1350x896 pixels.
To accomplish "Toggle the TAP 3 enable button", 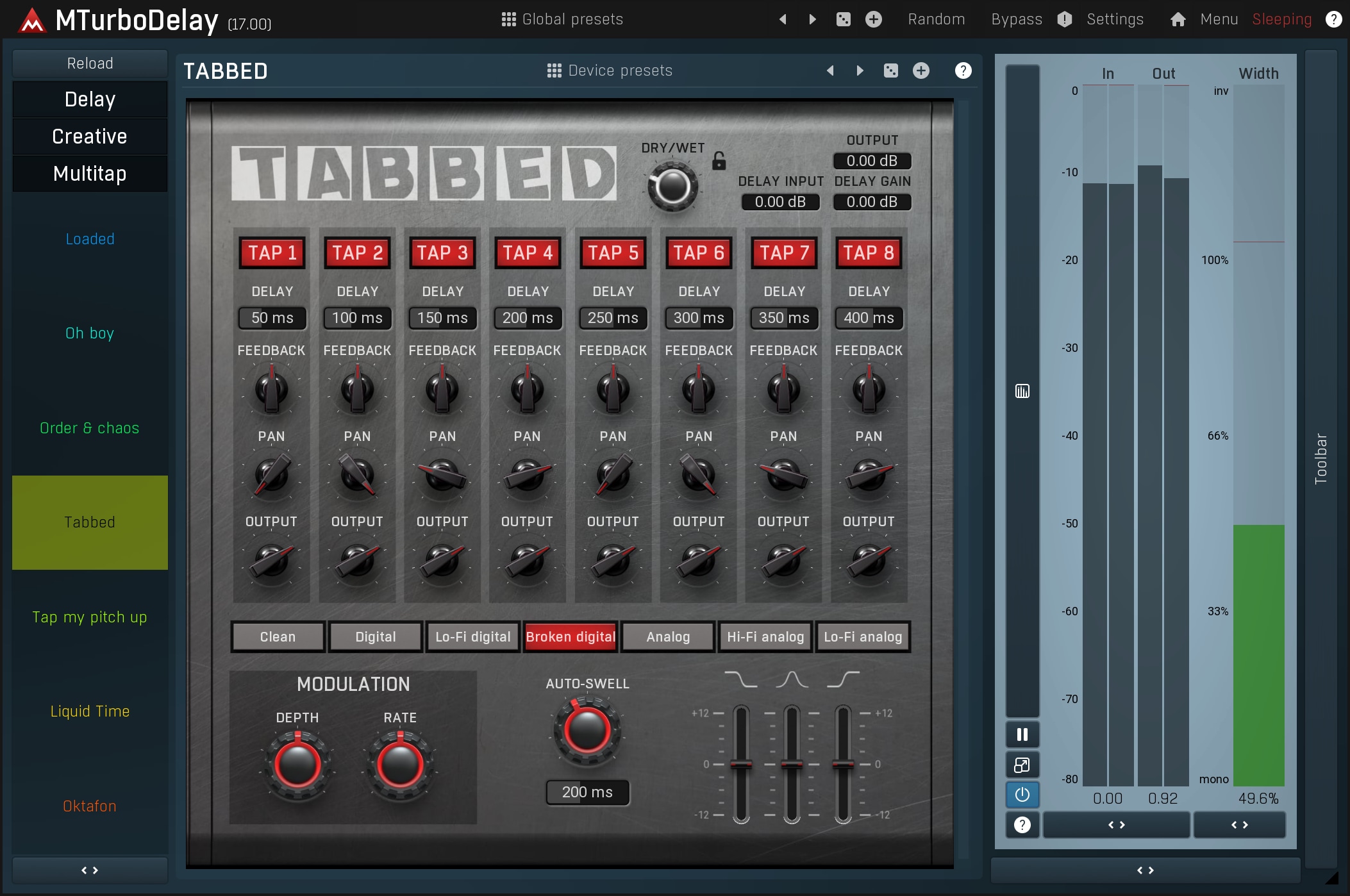I will tap(442, 253).
